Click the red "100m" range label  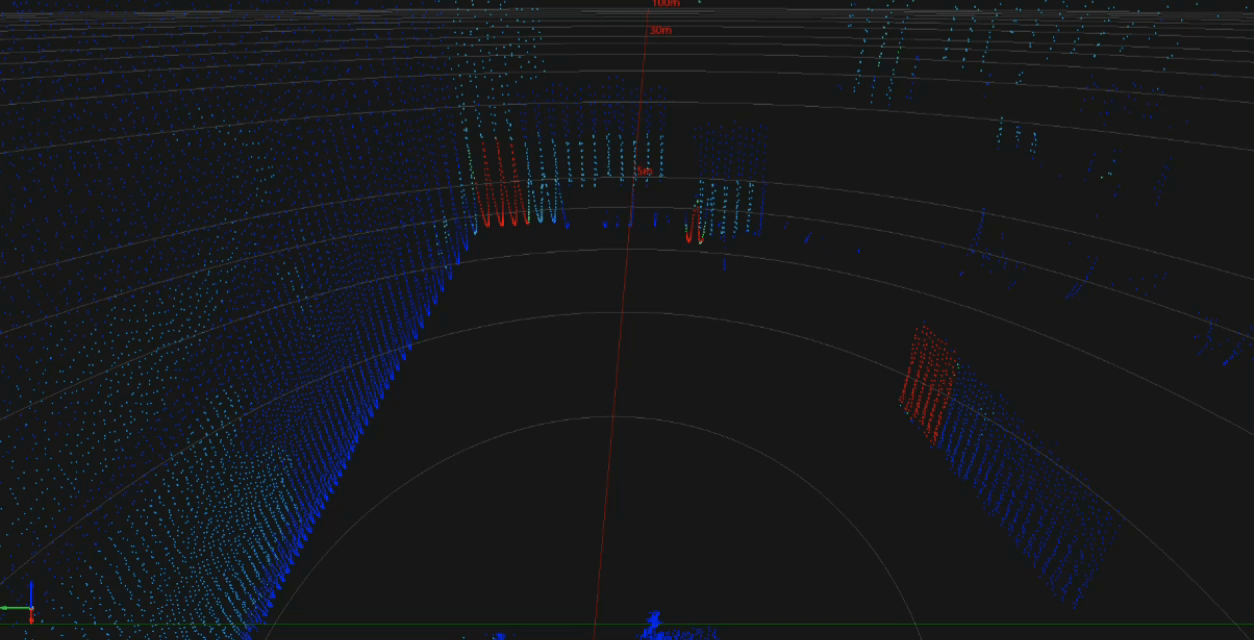tap(665, 3)
